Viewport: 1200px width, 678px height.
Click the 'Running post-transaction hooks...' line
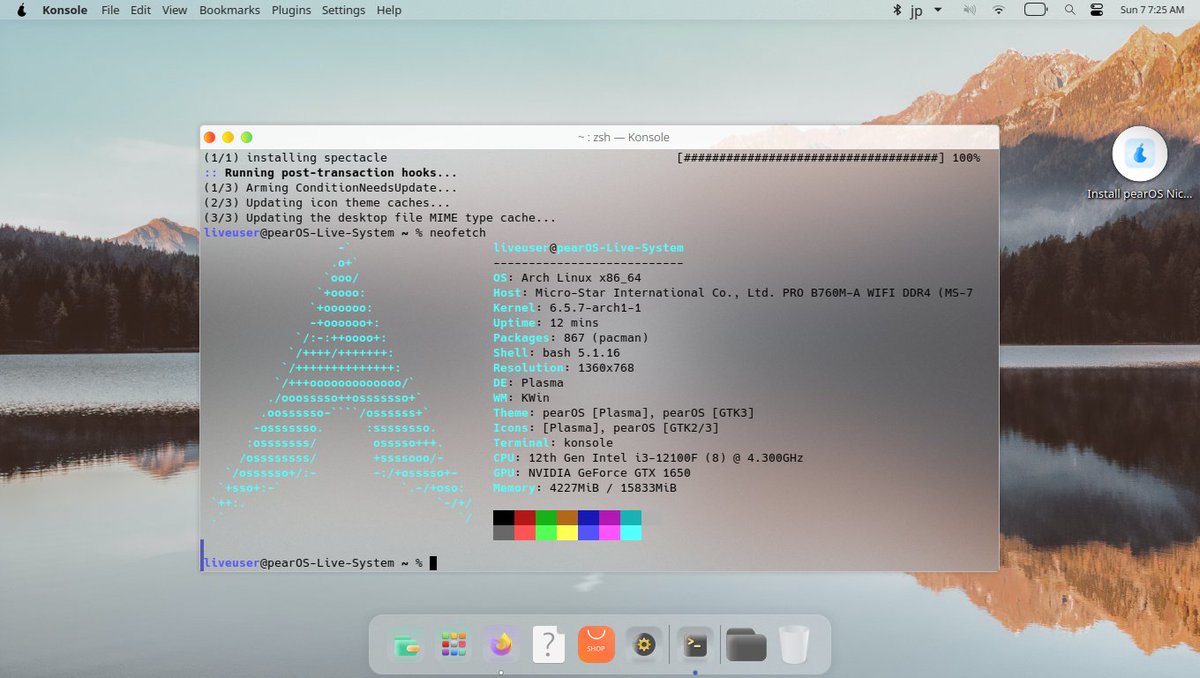(330, 173)
